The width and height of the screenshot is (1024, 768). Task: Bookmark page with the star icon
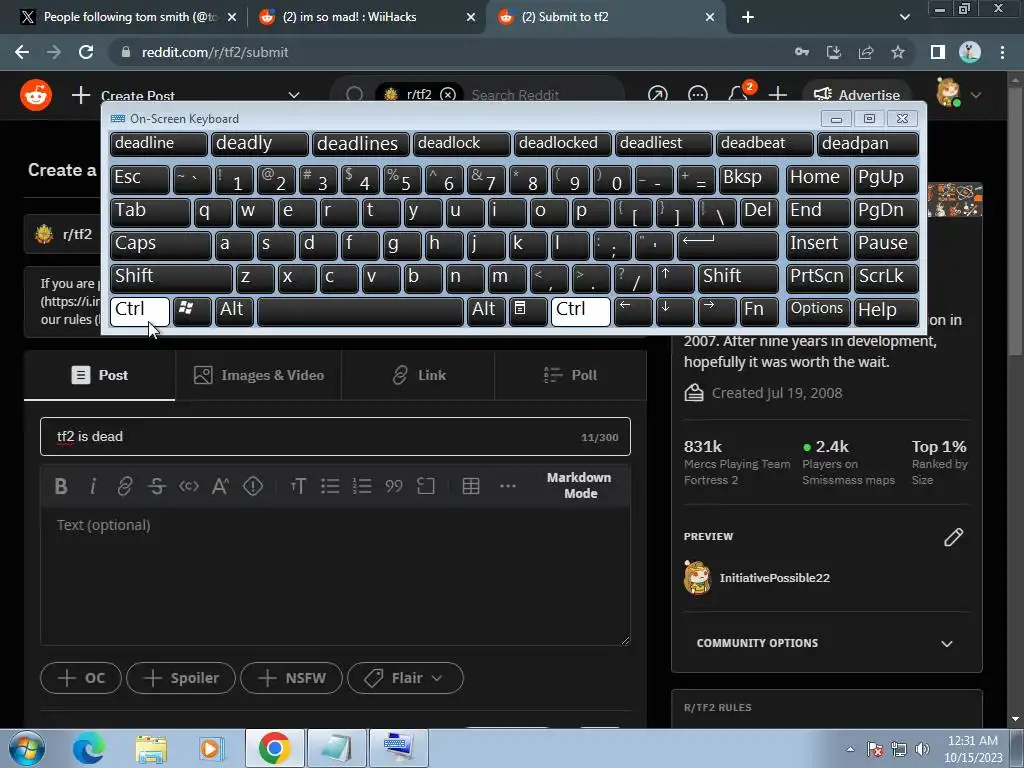pos(898,52)
